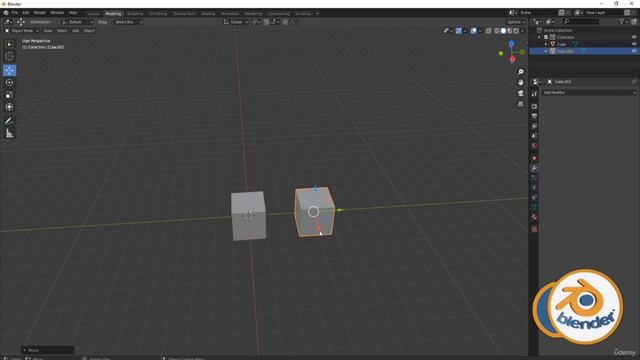Toggle the Collection exclude checkbox

[546, 37]
